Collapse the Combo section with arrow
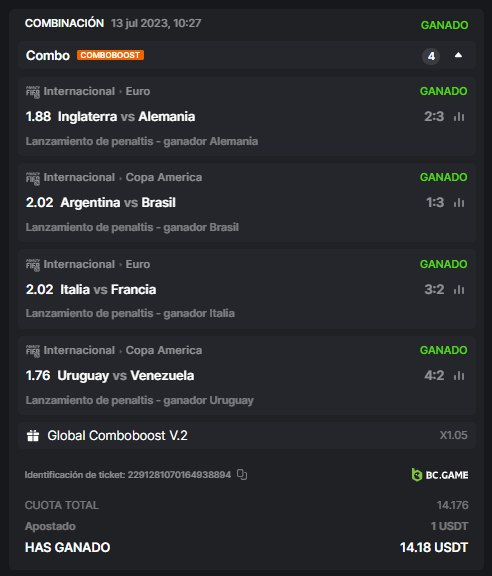The image size is (492, 576). point(458,55)
